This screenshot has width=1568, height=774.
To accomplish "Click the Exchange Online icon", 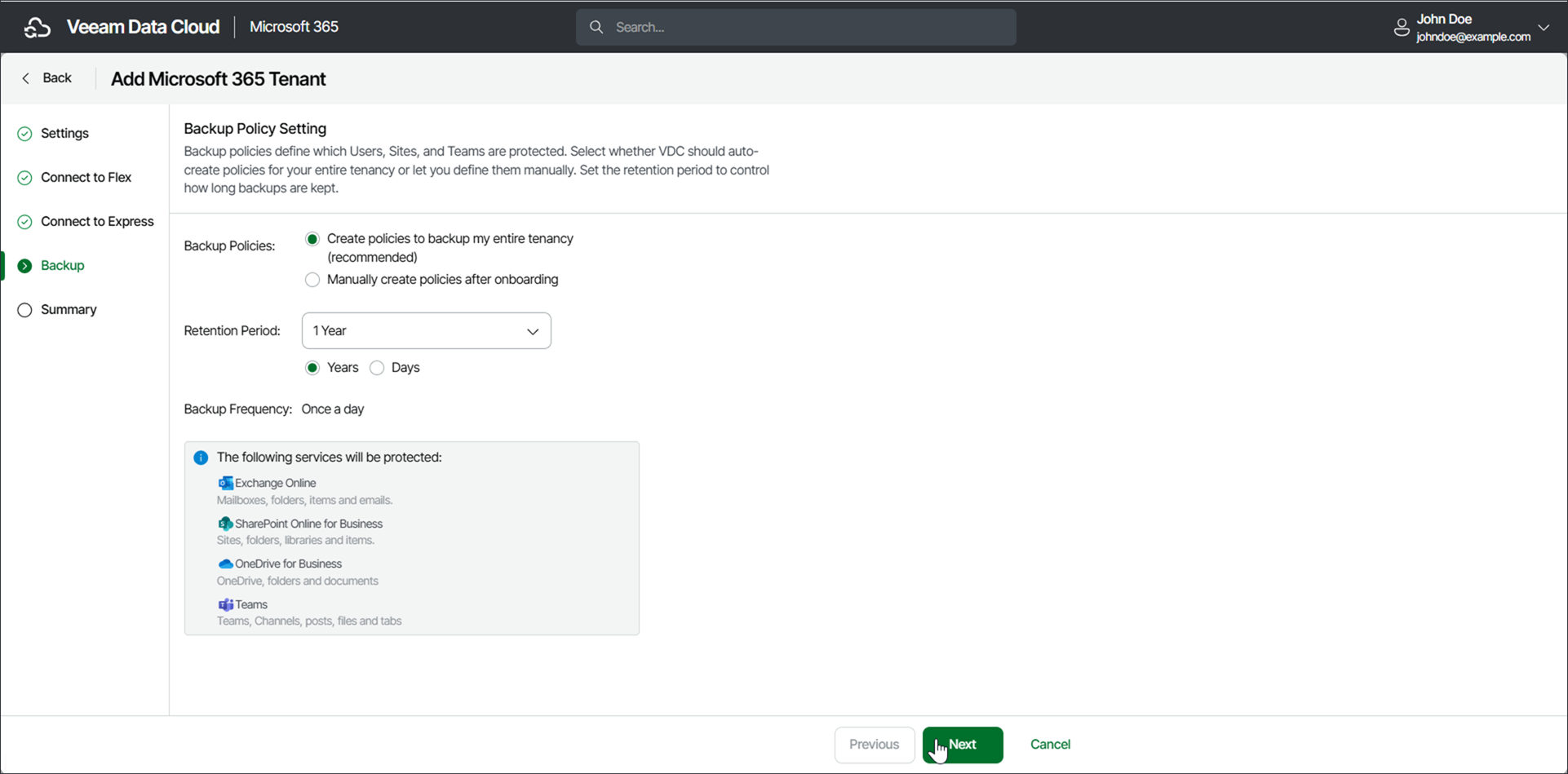I will click(225, 483).
